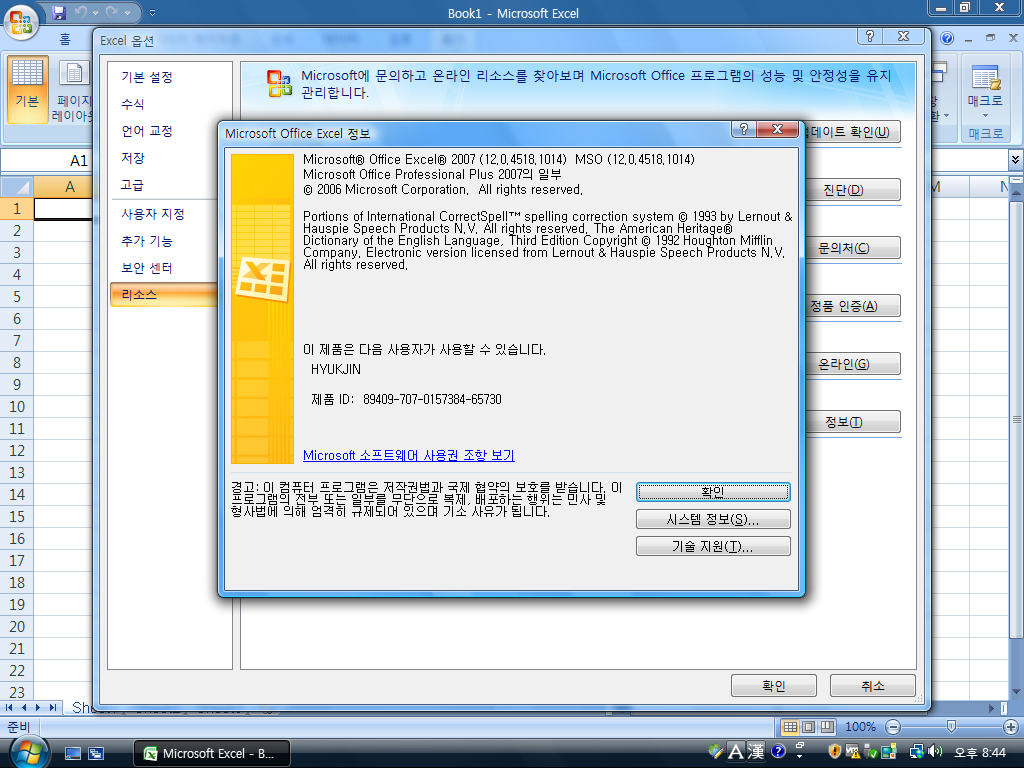Switch to Page Layout view in status bar

tap(808, 727)
